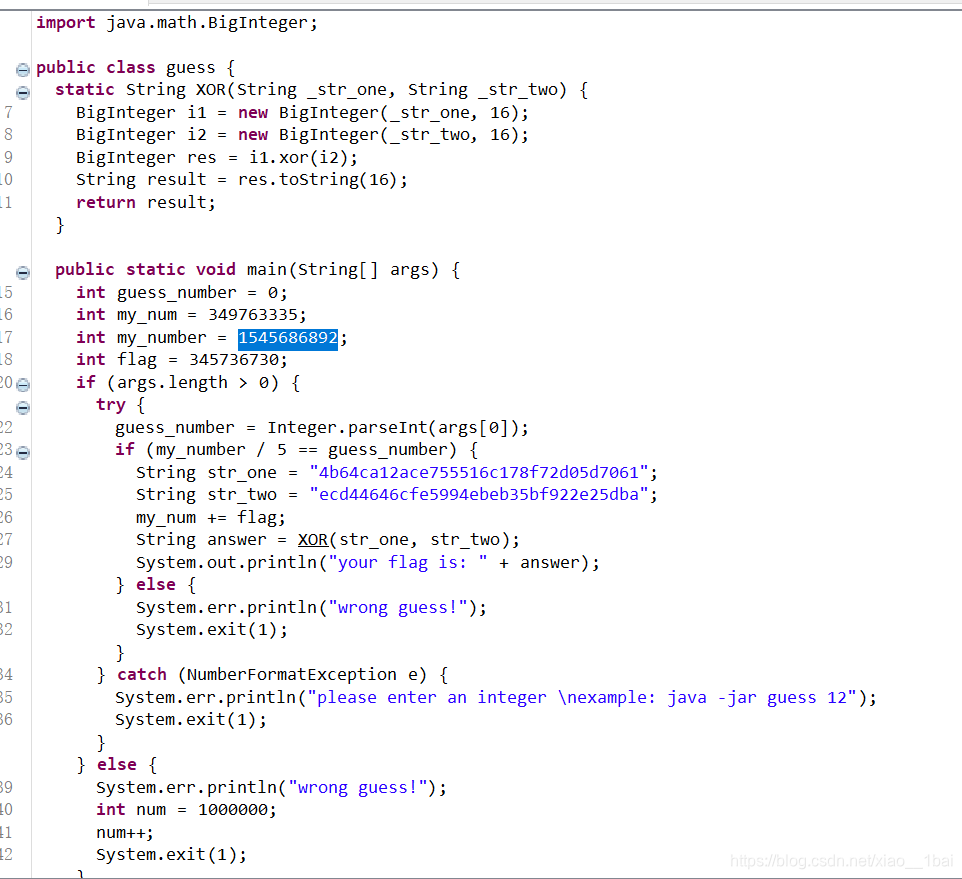The height and width of the screenshot is (879, 962).
Task: Collapse the try block fold marker
Action: 23,407
